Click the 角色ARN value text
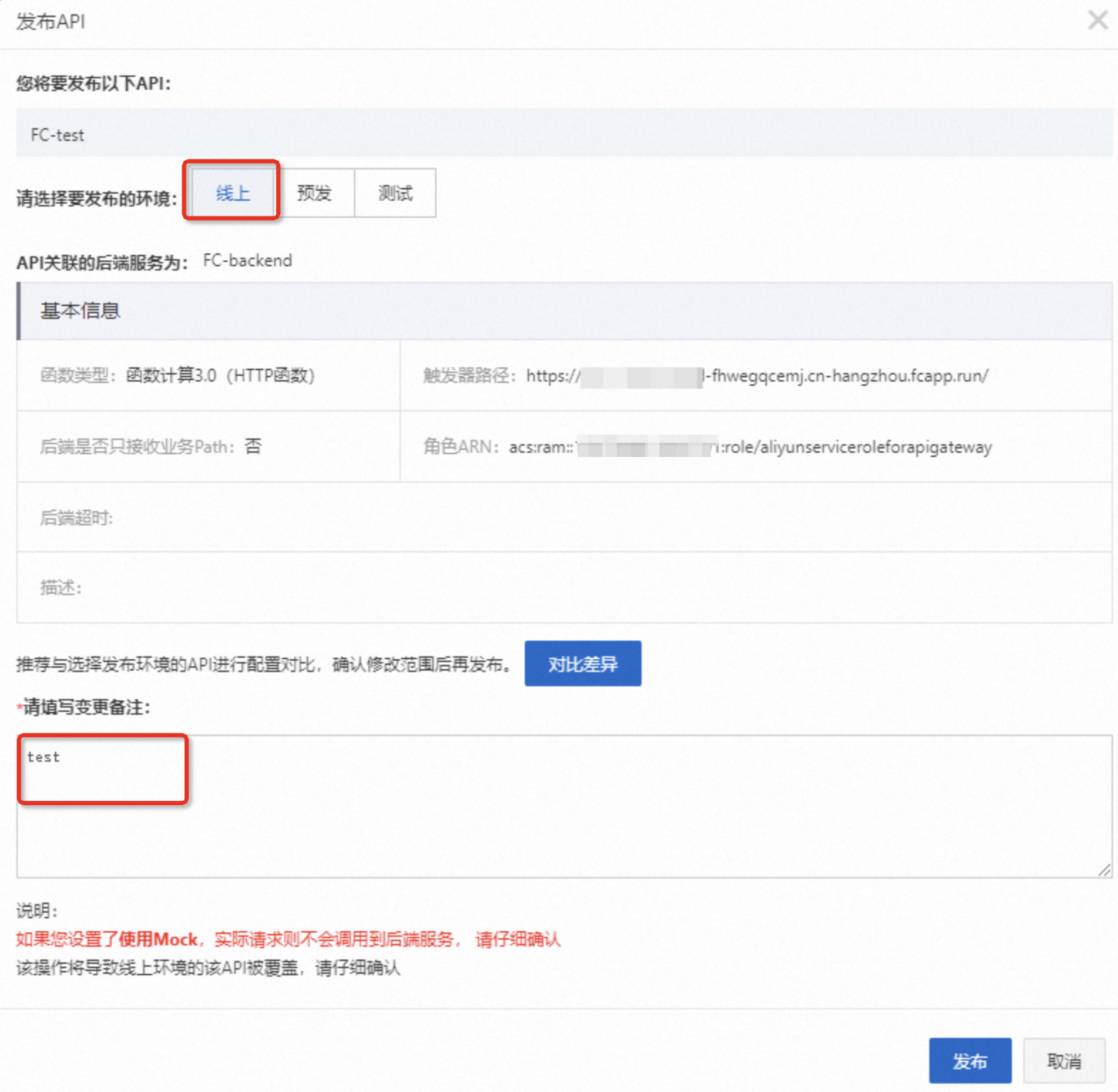The image size is (1118, 1092). (751, 447)
